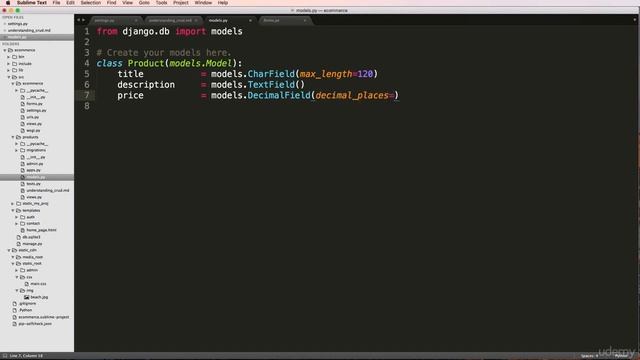This screenshot has width=640, height=360.
Task: Open the Apple menu
Action: [7, 3]
